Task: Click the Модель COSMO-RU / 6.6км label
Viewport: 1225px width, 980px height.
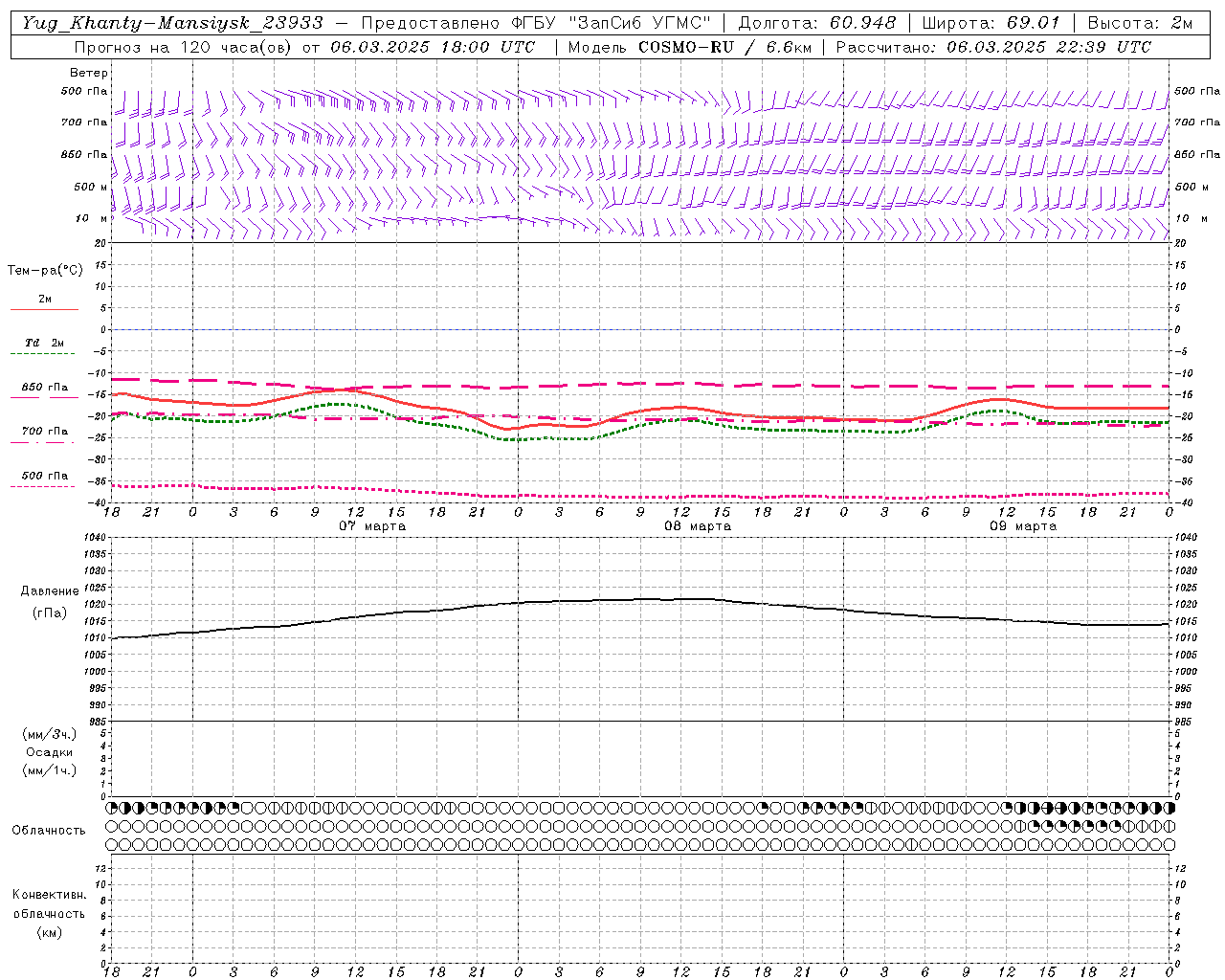Action: tap(689, 47)
